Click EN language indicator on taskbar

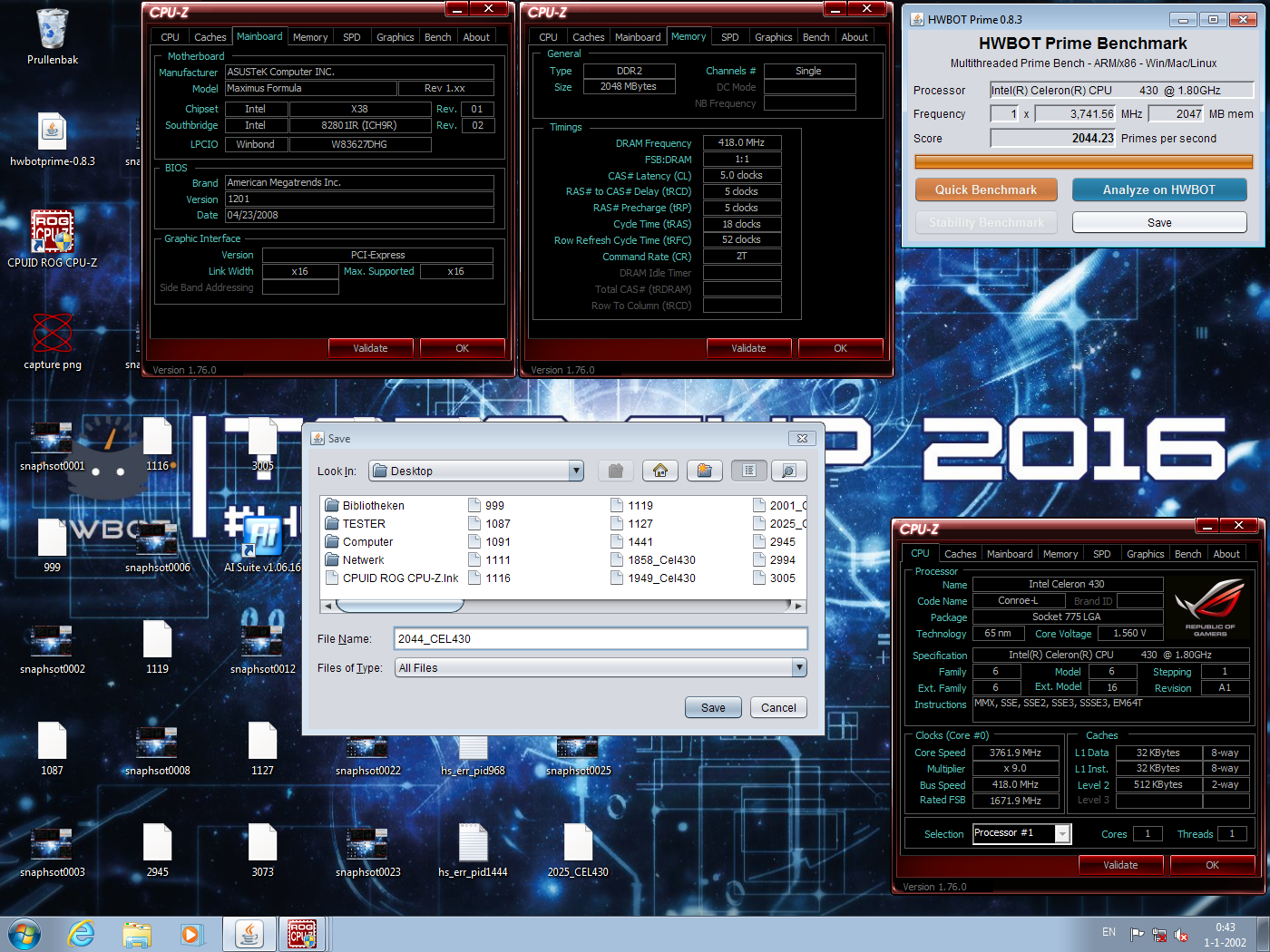click(1109, 932)
